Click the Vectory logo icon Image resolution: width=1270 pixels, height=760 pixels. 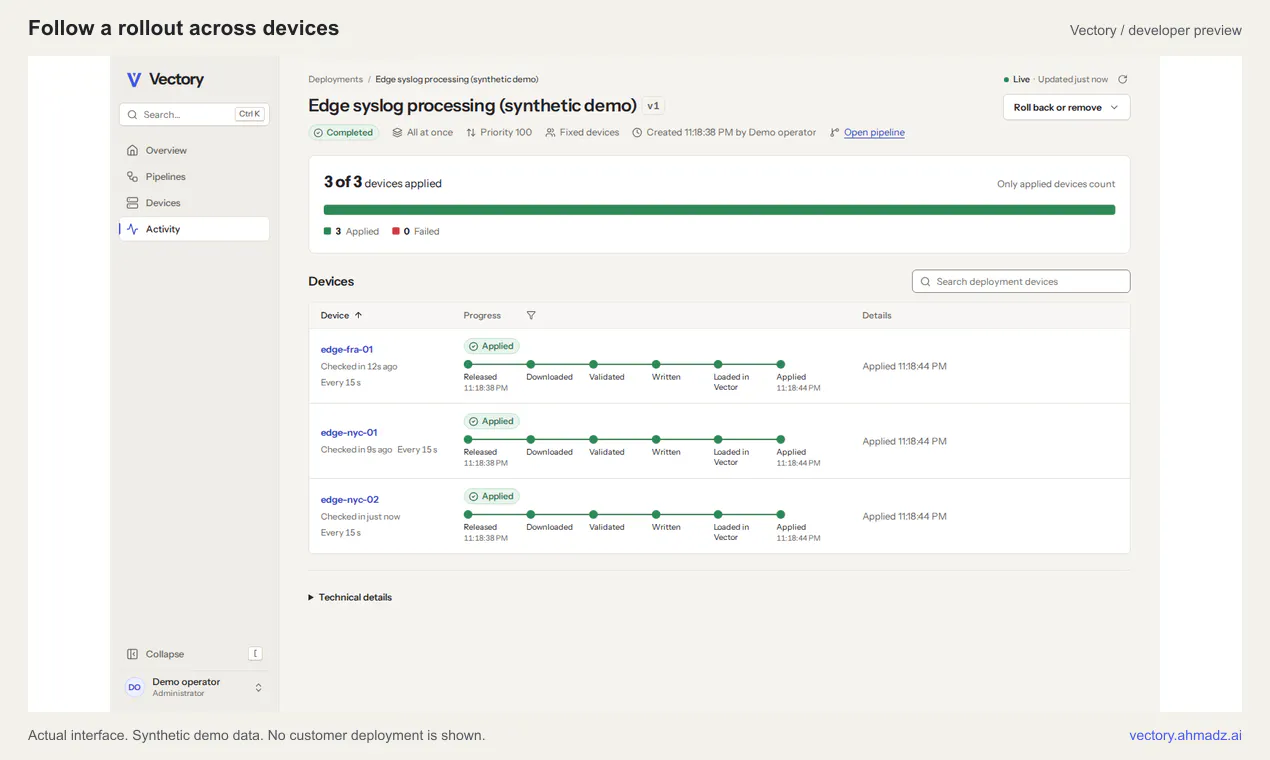point(134,80)
